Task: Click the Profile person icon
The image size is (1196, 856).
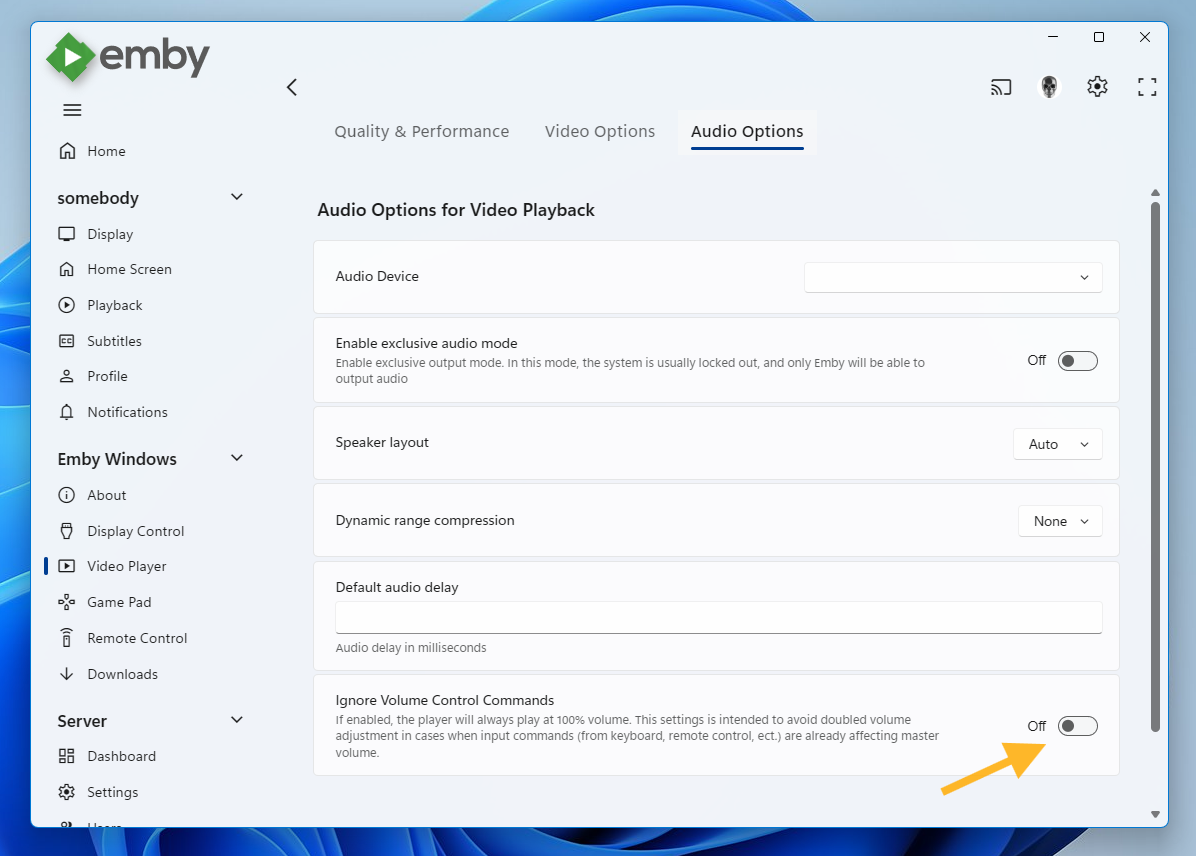Action: (67, 376)
